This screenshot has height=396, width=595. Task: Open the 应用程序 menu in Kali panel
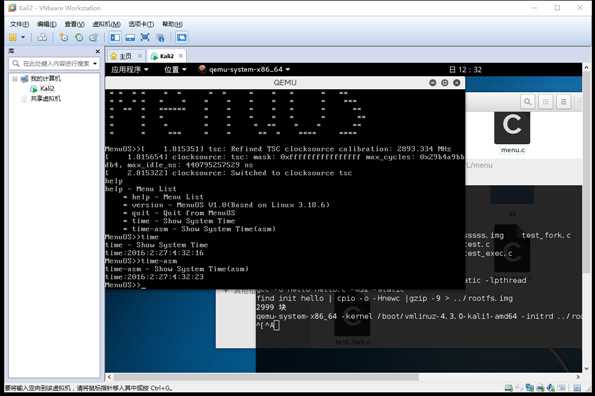coord(129,69)
